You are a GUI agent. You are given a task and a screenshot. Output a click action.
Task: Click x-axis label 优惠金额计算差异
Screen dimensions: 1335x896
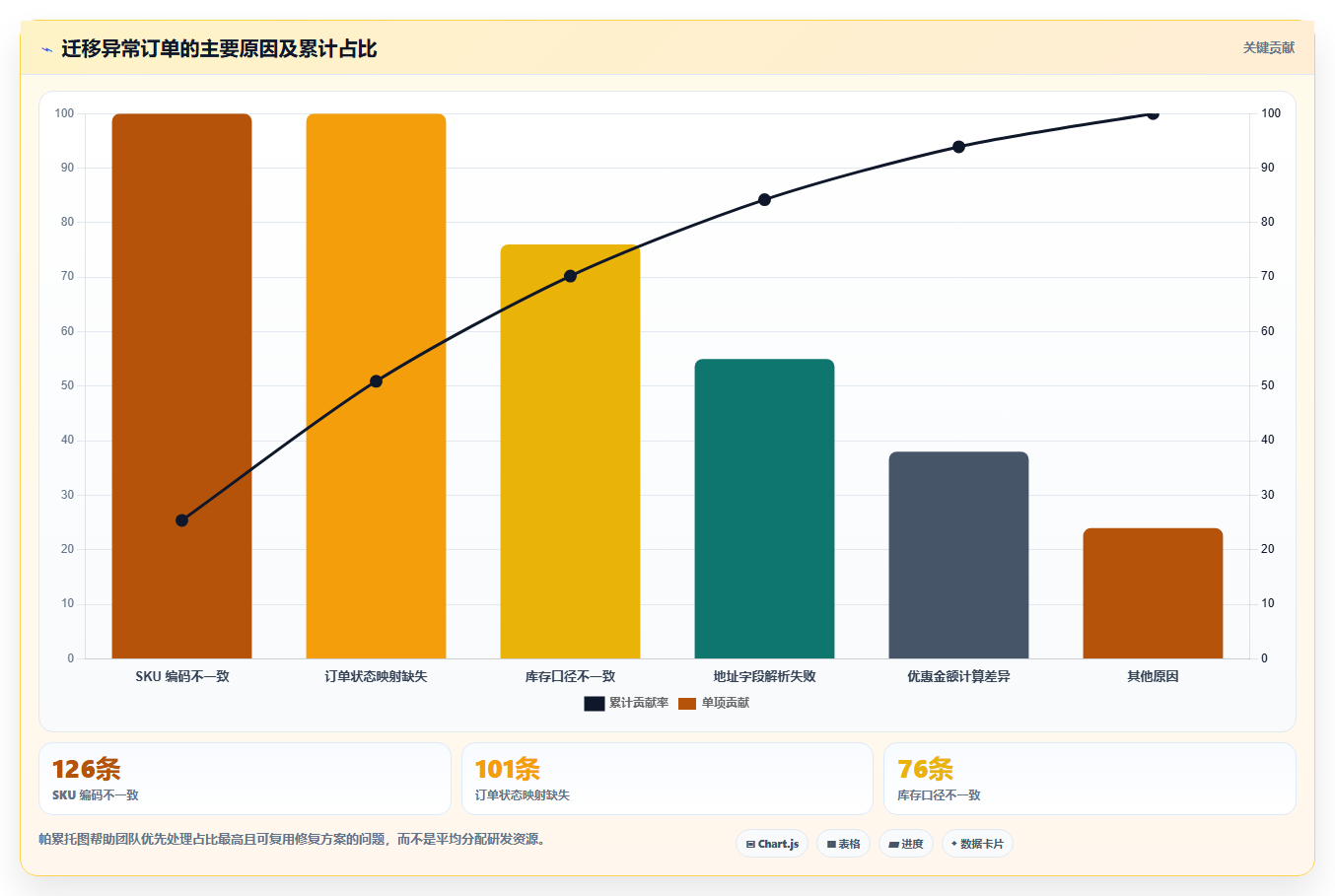(x=958, y=676)
